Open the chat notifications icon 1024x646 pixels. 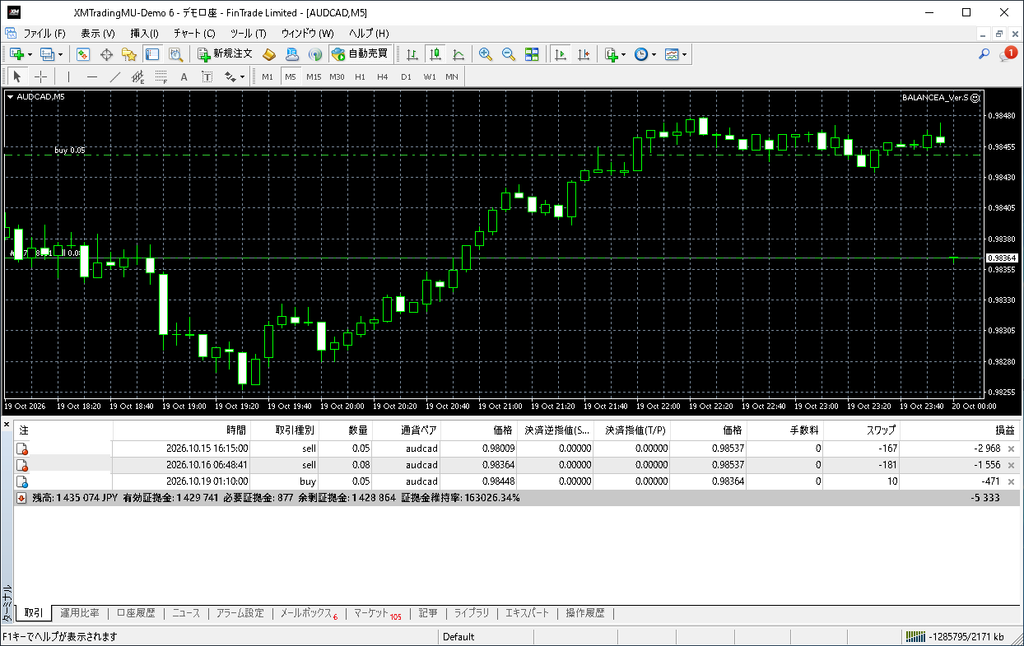[x=1008, y=54]
